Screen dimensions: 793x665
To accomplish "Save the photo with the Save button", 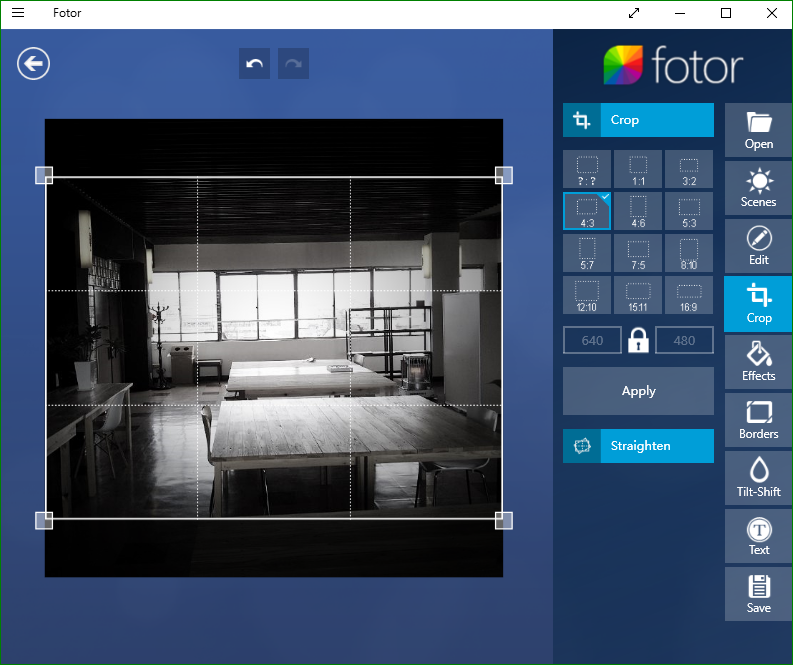I will (x=759, y=594).
